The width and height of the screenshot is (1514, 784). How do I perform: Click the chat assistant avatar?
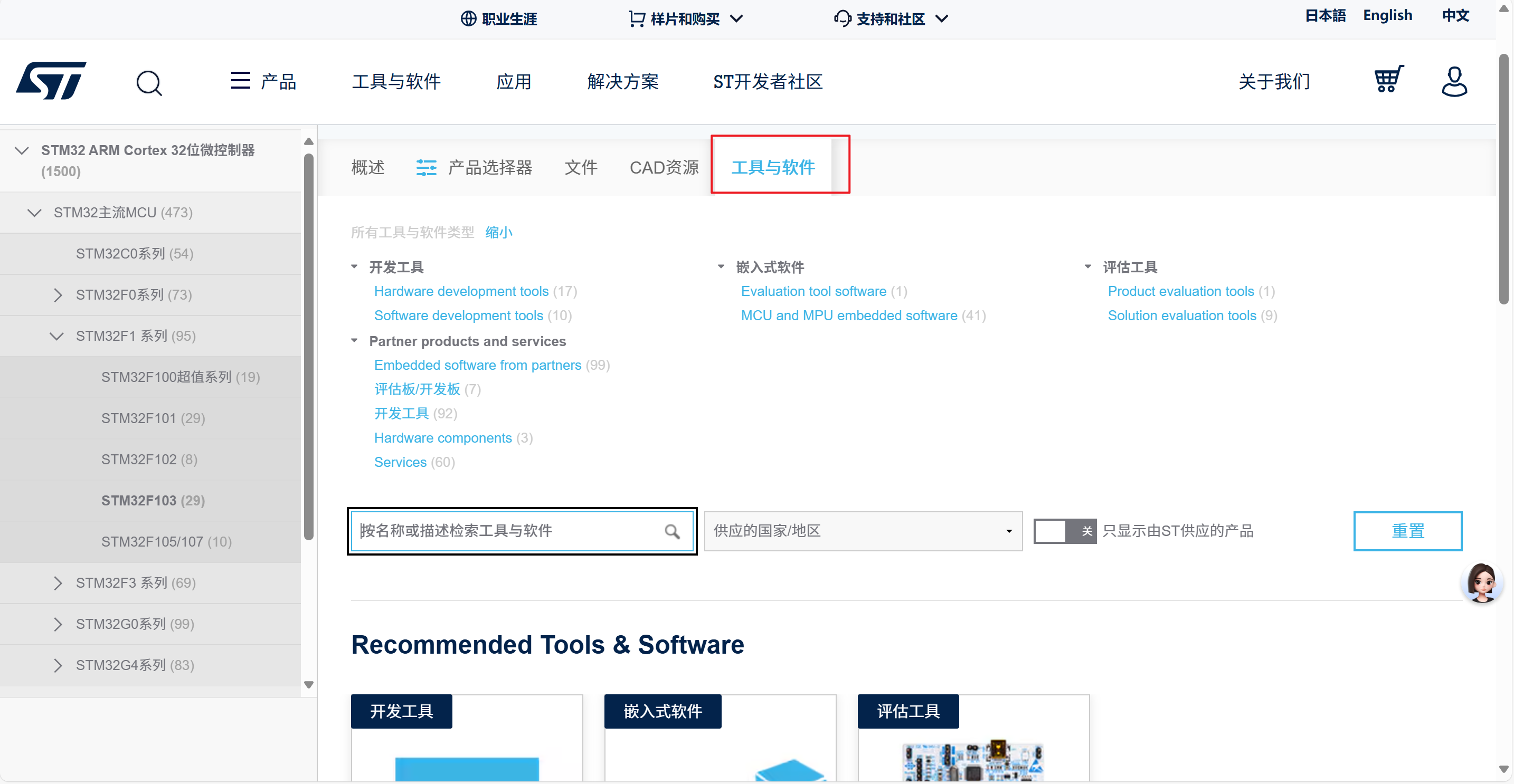click(x=1481, y=582)
